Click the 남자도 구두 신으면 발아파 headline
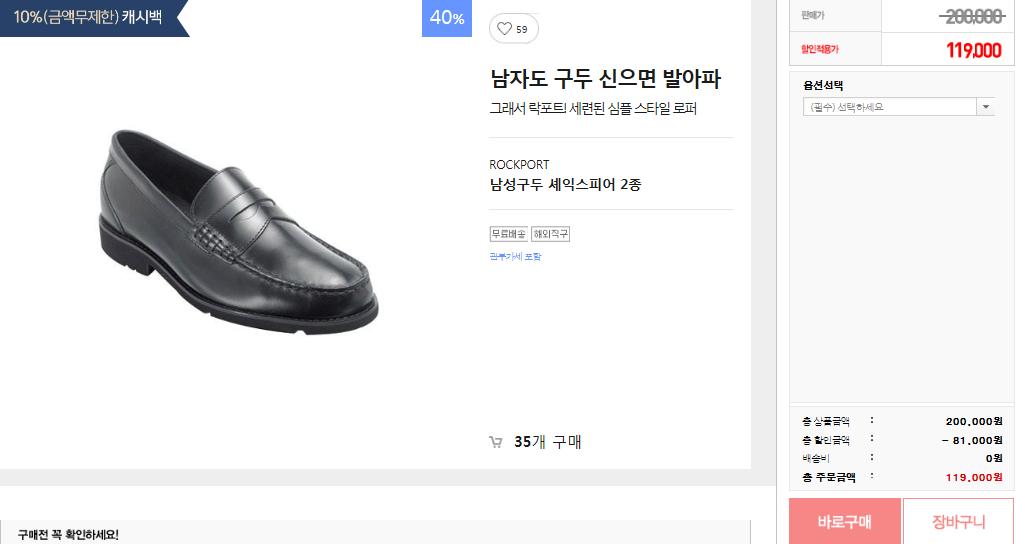 click(x=605, y=79)
